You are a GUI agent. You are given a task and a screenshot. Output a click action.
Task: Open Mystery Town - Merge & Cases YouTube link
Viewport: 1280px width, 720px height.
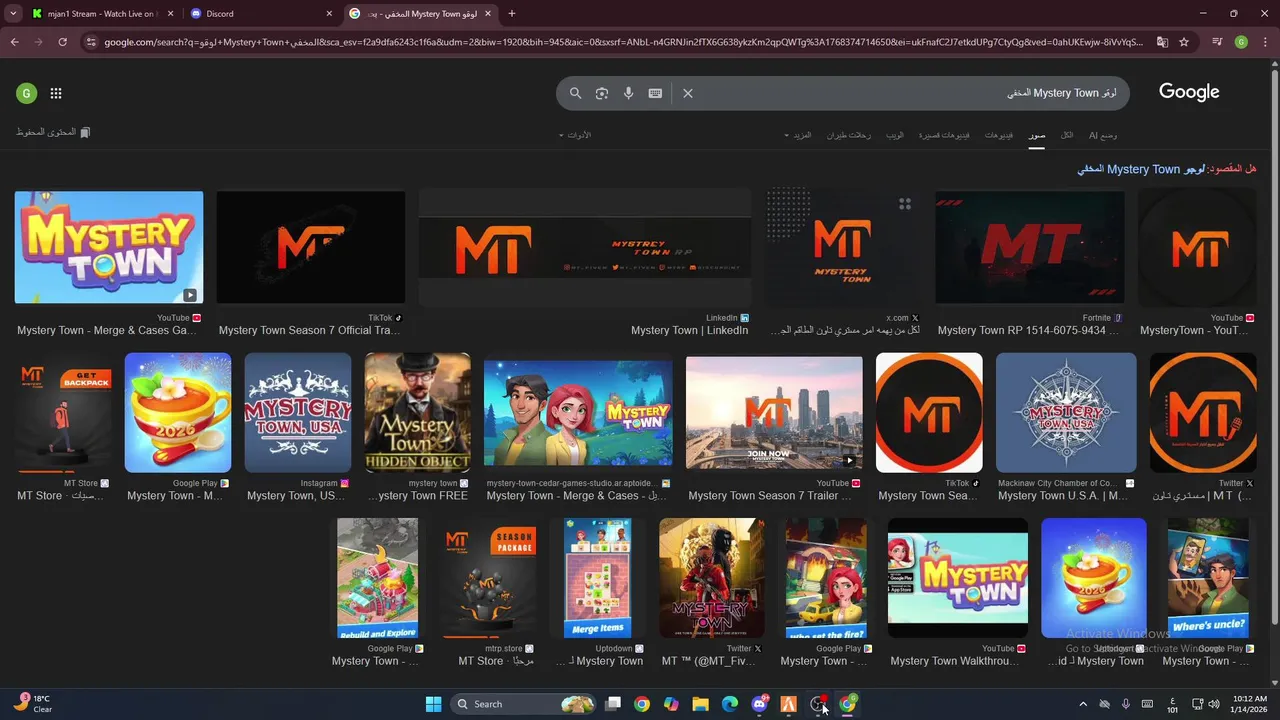107,330
